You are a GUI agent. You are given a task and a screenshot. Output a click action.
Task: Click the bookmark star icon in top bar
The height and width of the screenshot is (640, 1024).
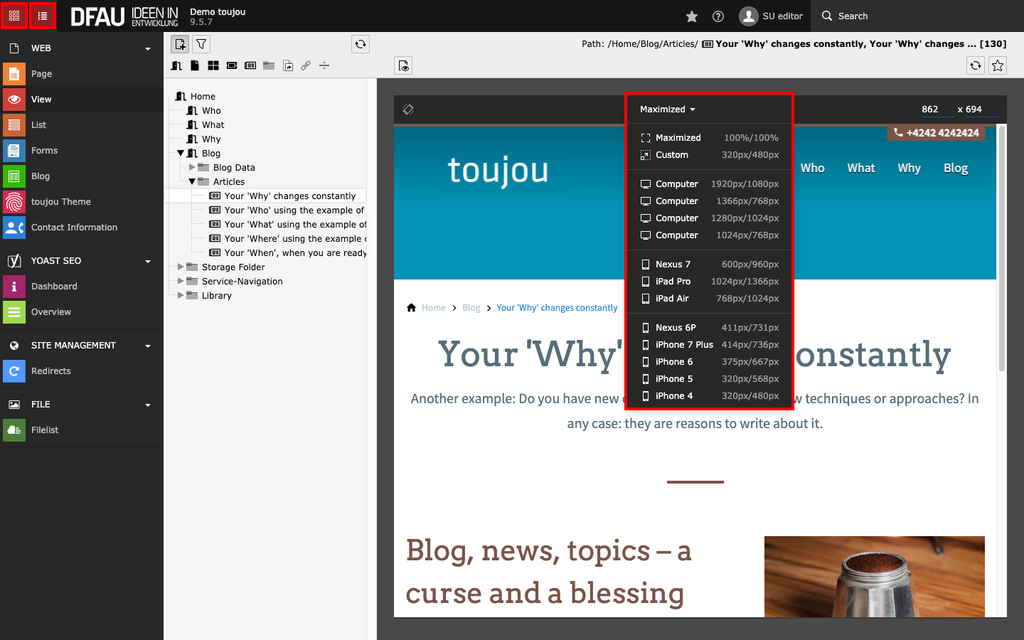692,16
